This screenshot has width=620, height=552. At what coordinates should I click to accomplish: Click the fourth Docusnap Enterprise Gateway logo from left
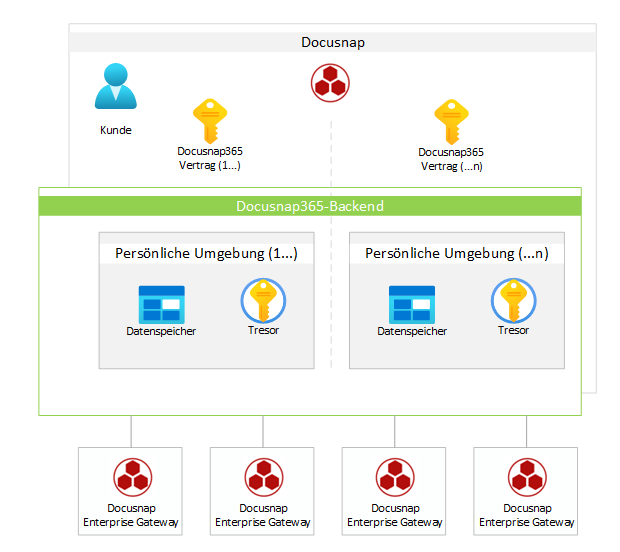[527, 477]
